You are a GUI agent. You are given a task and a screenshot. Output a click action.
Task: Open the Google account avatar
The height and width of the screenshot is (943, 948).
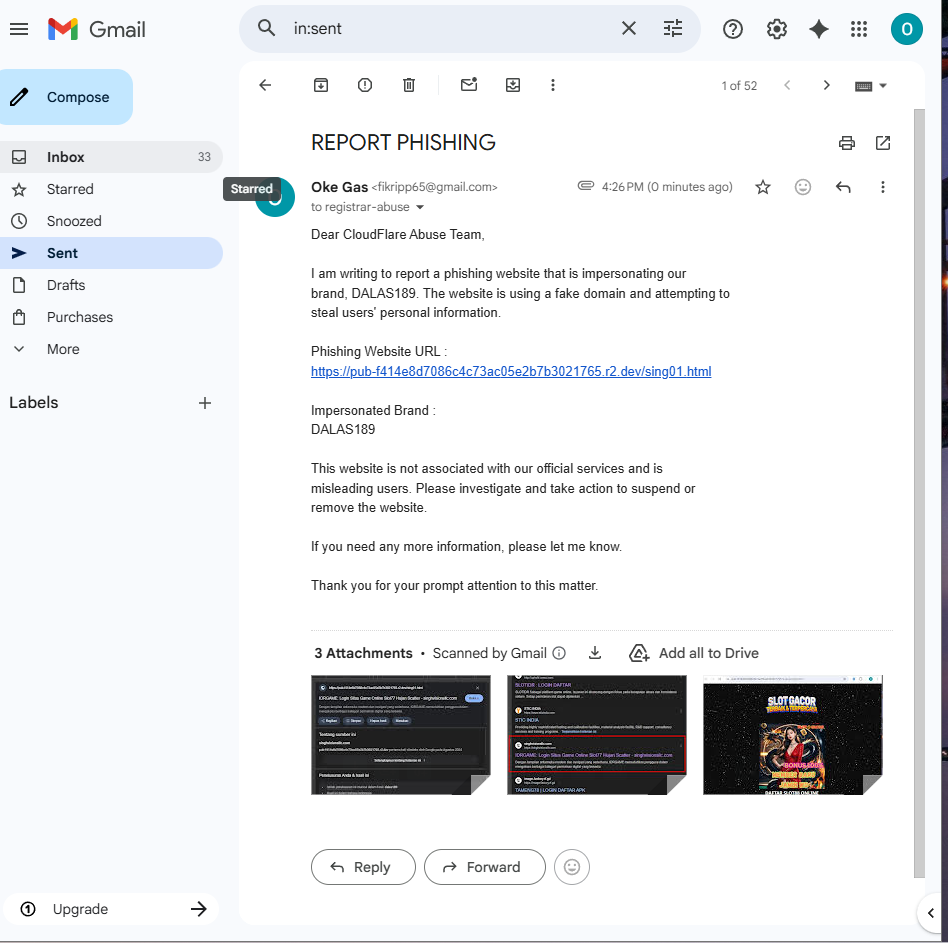(x=906, y=29)
